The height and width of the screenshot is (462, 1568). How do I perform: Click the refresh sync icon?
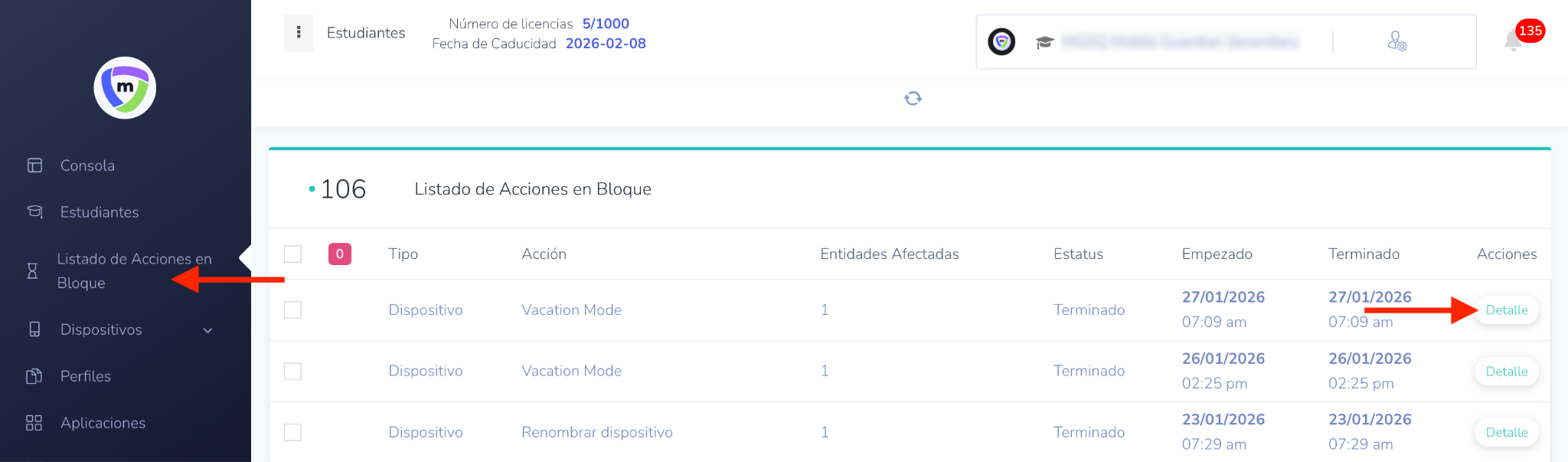tap(913, 98)
